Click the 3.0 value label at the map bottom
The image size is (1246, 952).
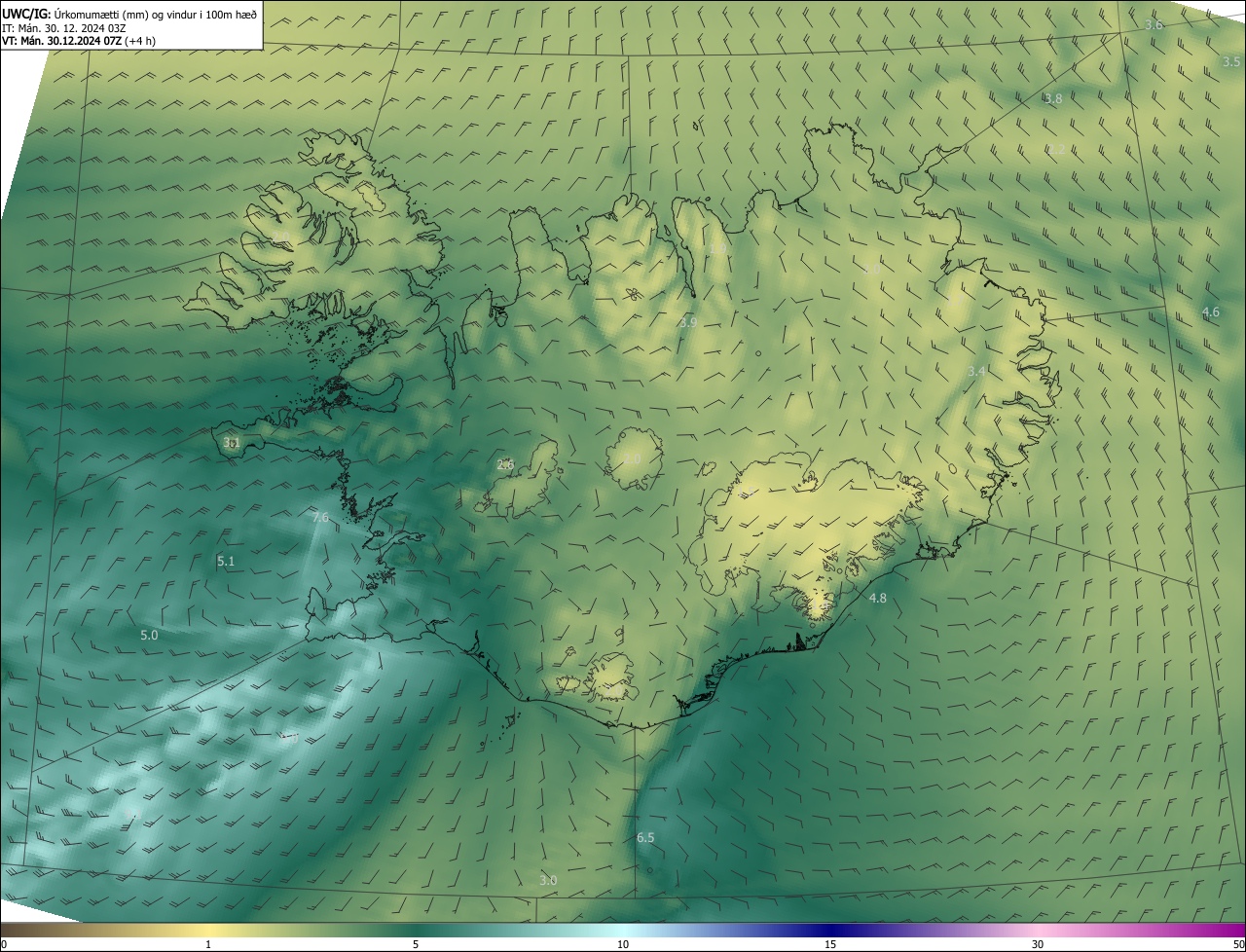(x=548, y=880)
